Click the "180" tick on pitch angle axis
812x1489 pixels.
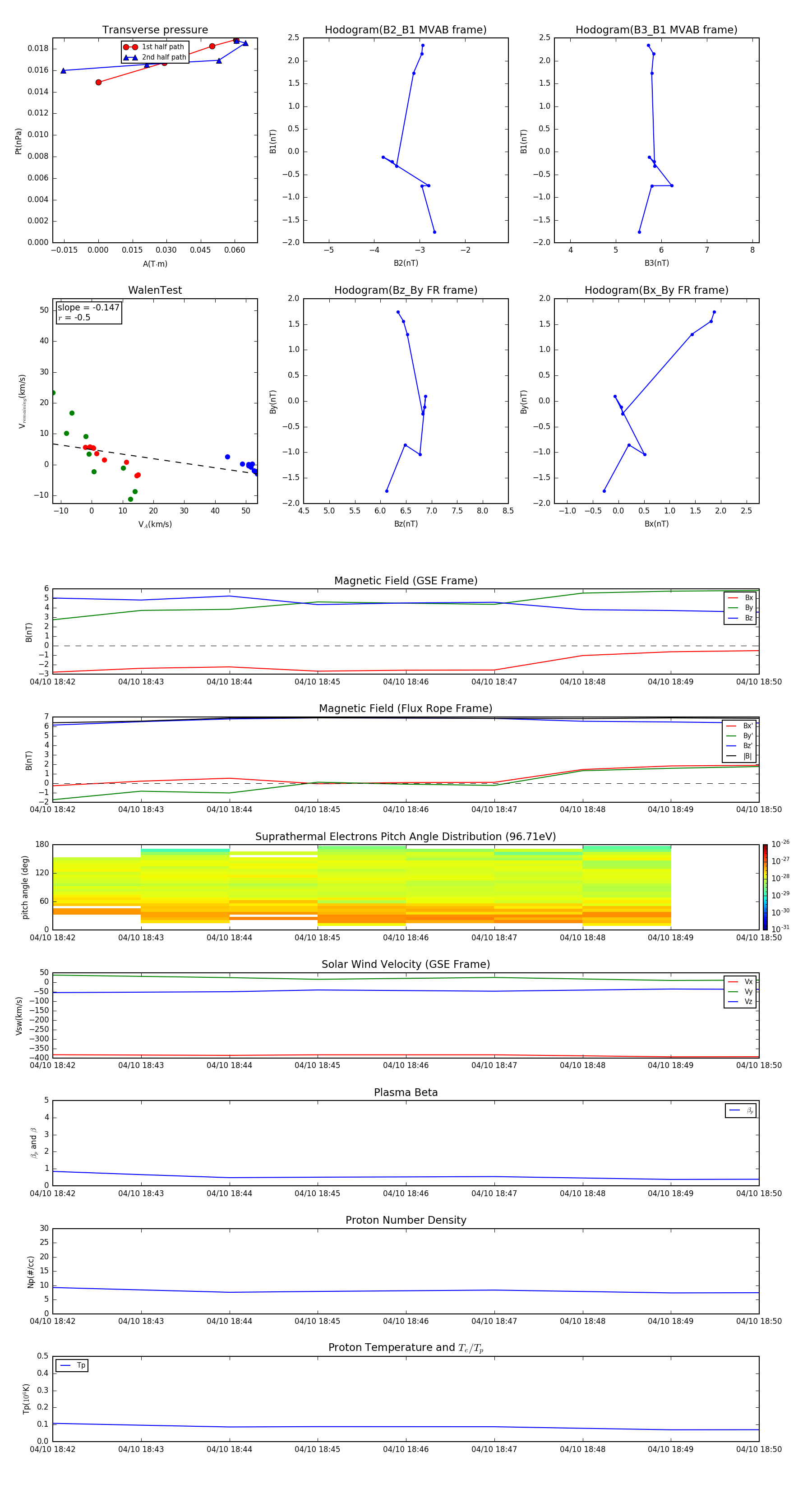pos(42,845)
